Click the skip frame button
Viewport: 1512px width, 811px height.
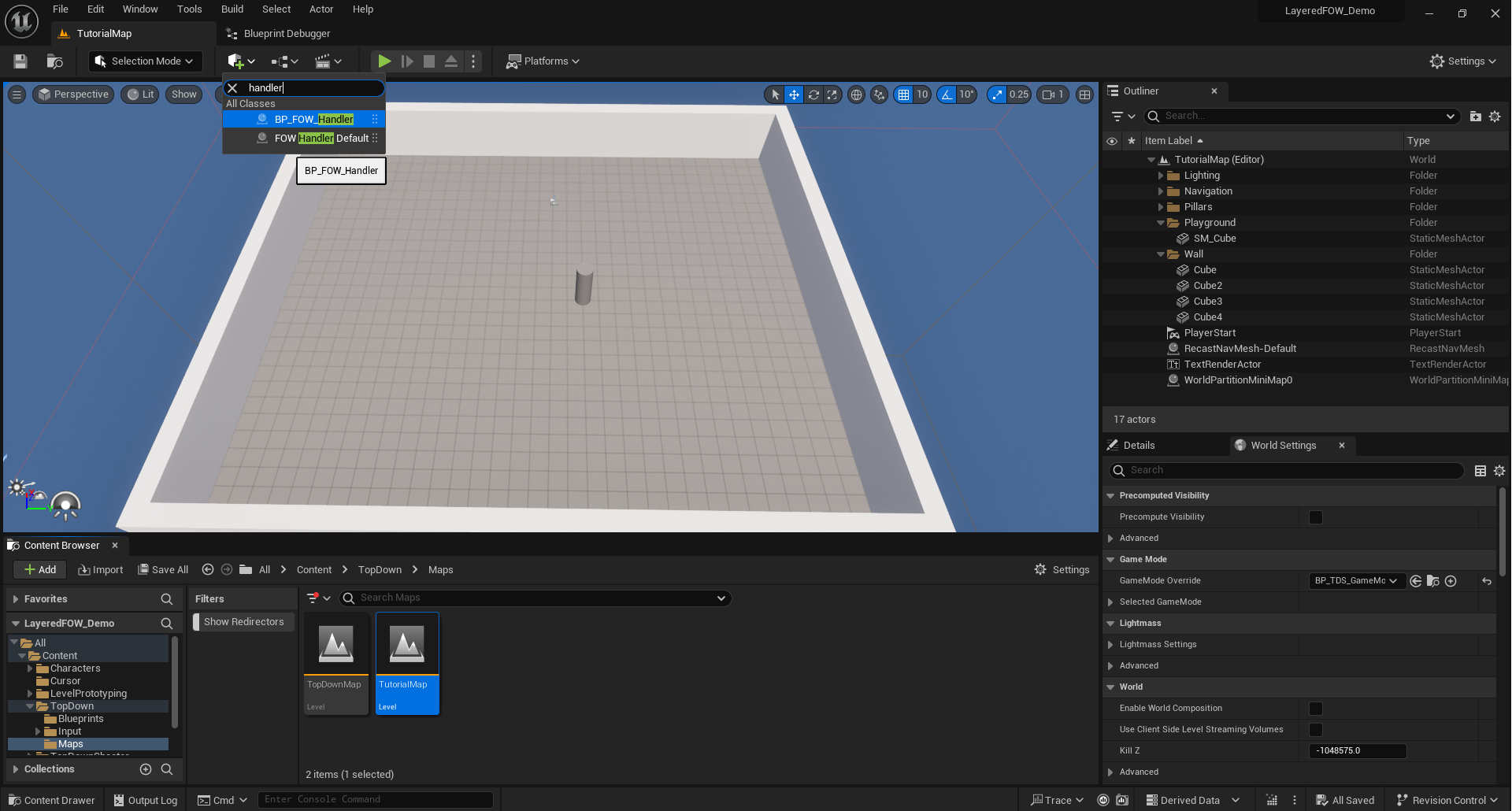pyautogui.click(x=407, y=61)
